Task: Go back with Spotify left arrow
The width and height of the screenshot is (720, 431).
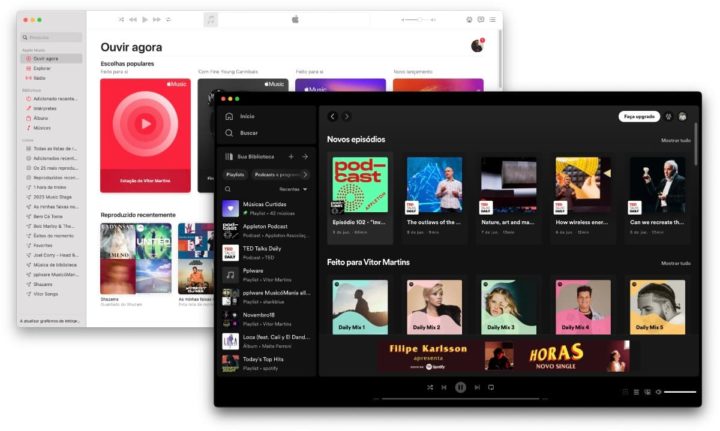Action: (333, 117)
